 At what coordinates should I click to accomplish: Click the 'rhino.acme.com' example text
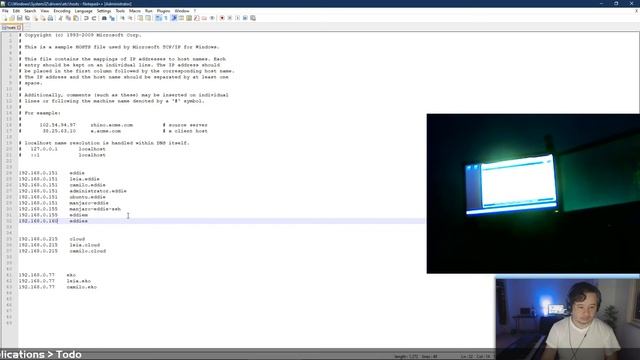click(x=112, y=125)
